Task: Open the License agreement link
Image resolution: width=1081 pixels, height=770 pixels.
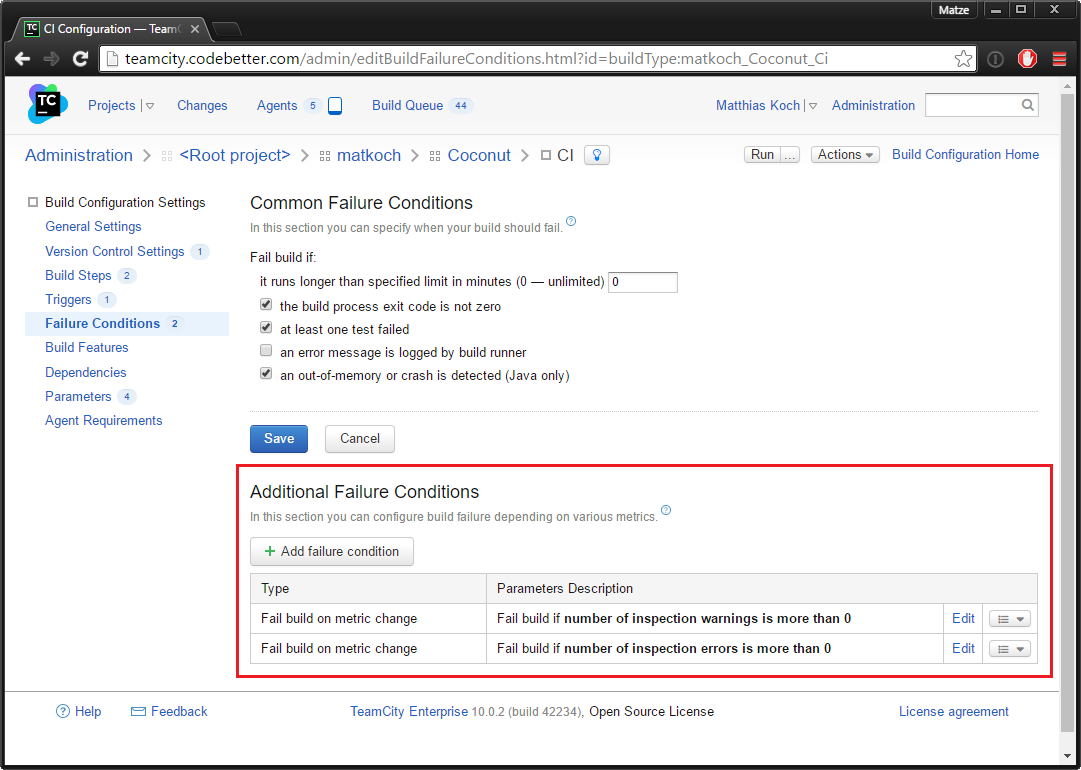Action: pos(953,711)
